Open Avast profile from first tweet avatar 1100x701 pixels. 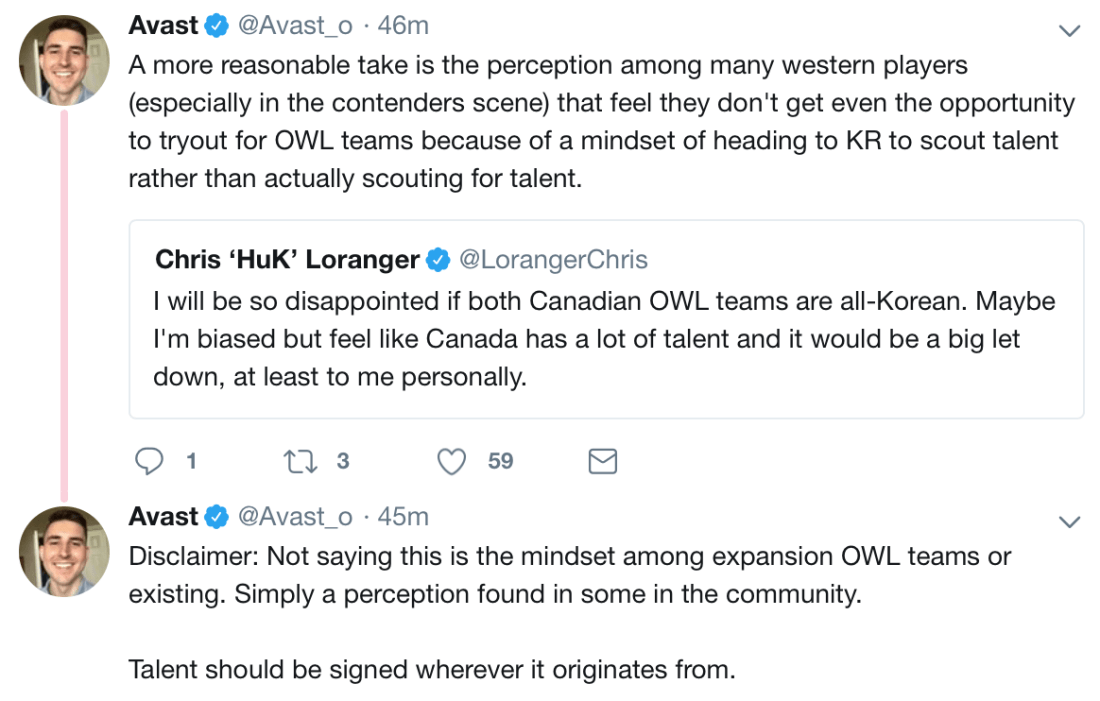click(x=64, y=61)
